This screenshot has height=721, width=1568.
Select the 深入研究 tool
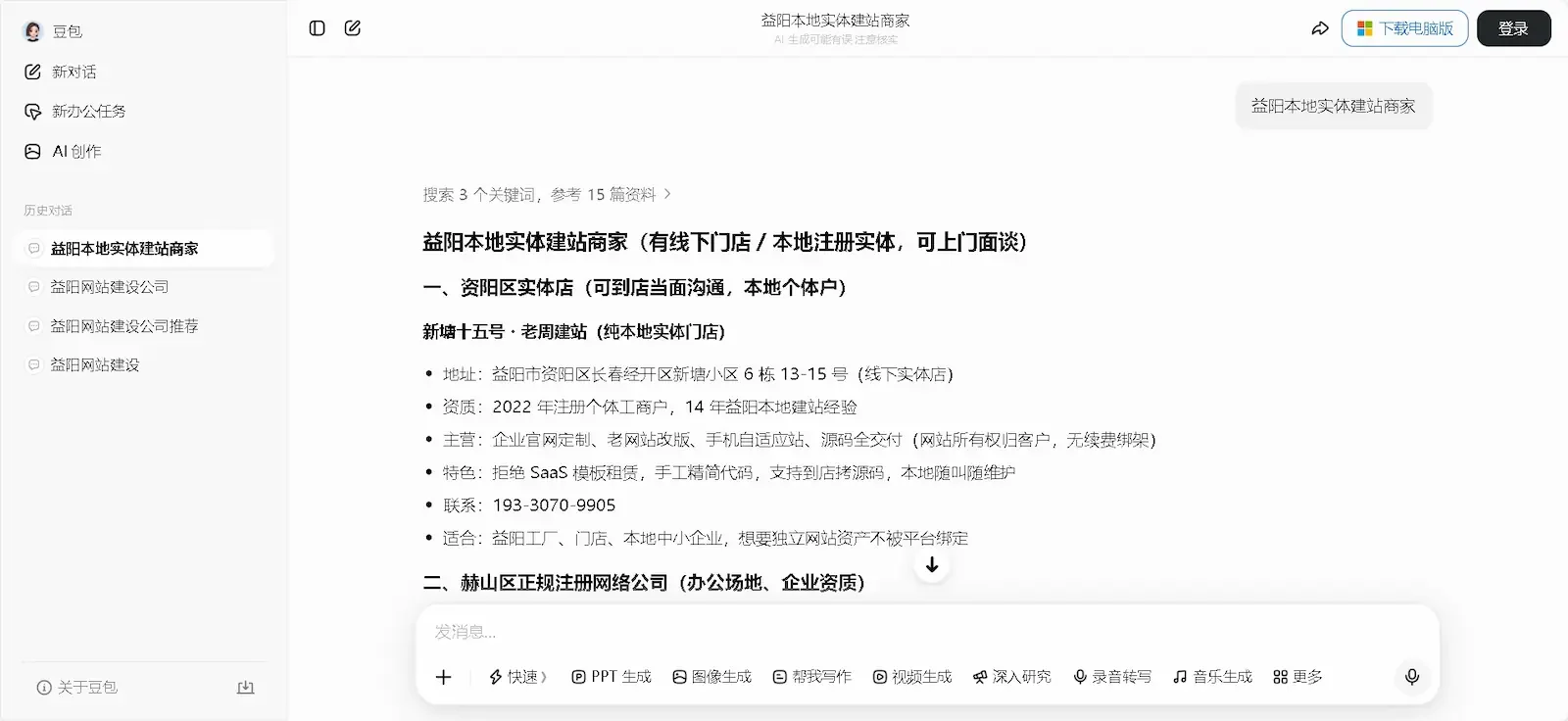[x=1012, y=677]
